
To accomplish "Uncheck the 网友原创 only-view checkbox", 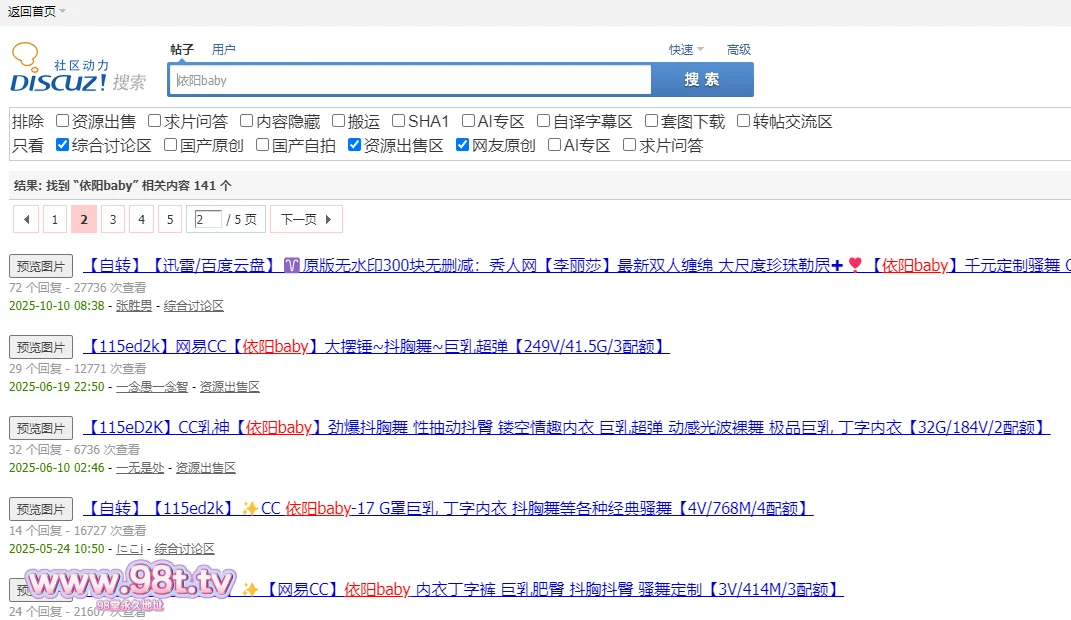I will tap(462, 145).
